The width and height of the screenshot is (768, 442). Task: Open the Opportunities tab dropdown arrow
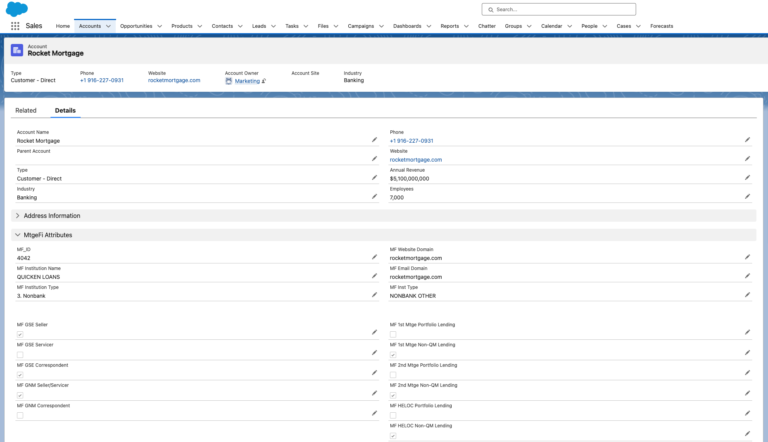160,26
